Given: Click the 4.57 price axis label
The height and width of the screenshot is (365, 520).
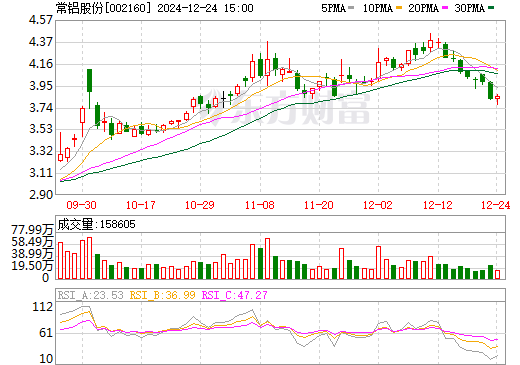Looking at the screenshot, I should coord(41,20).
